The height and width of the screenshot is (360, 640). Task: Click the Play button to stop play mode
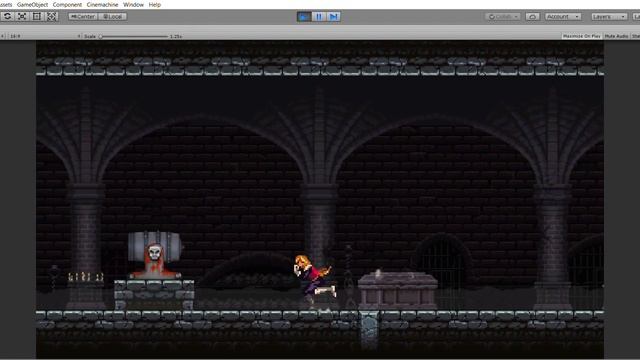304,17
